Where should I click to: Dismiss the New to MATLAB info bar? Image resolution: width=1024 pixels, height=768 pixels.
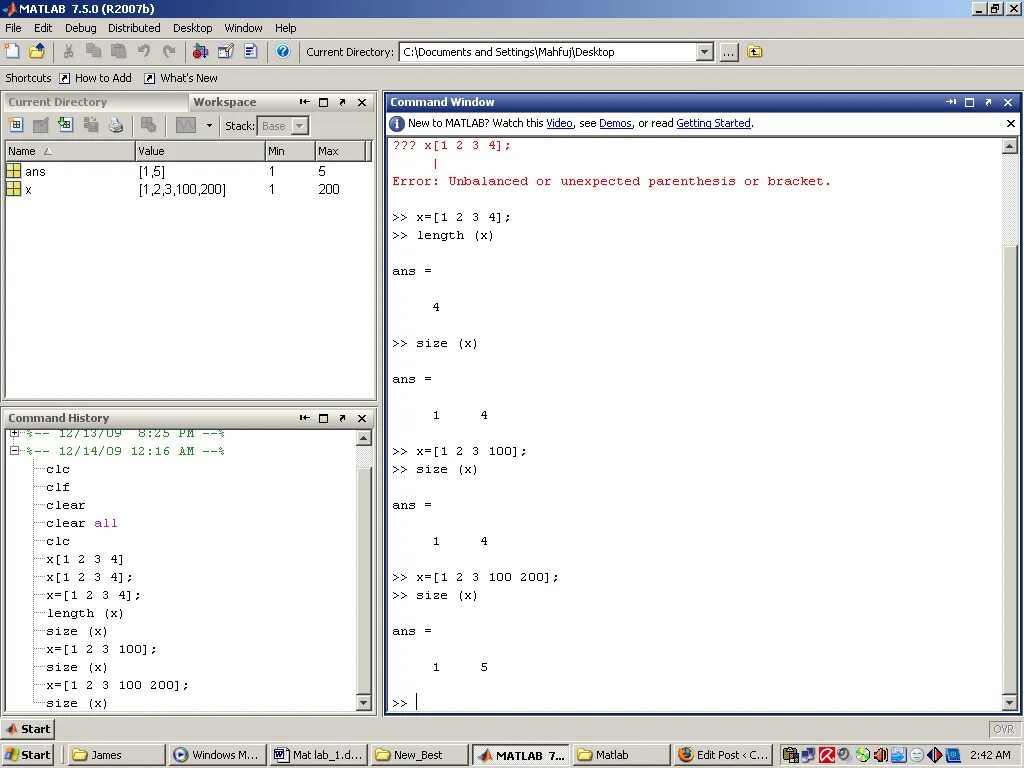tap(1010, 123)
